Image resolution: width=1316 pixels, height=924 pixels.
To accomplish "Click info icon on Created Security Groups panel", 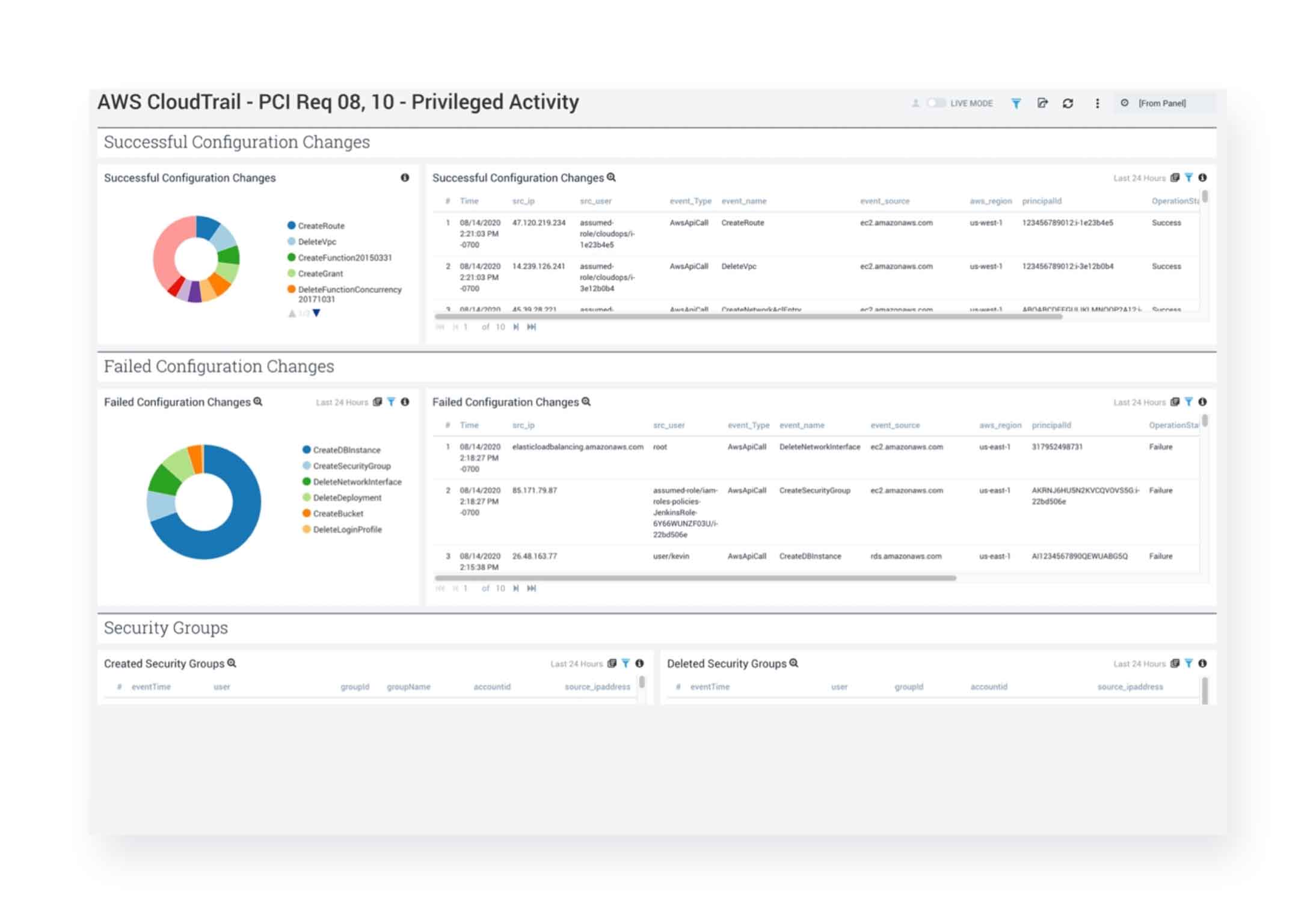I will (639, 664).
